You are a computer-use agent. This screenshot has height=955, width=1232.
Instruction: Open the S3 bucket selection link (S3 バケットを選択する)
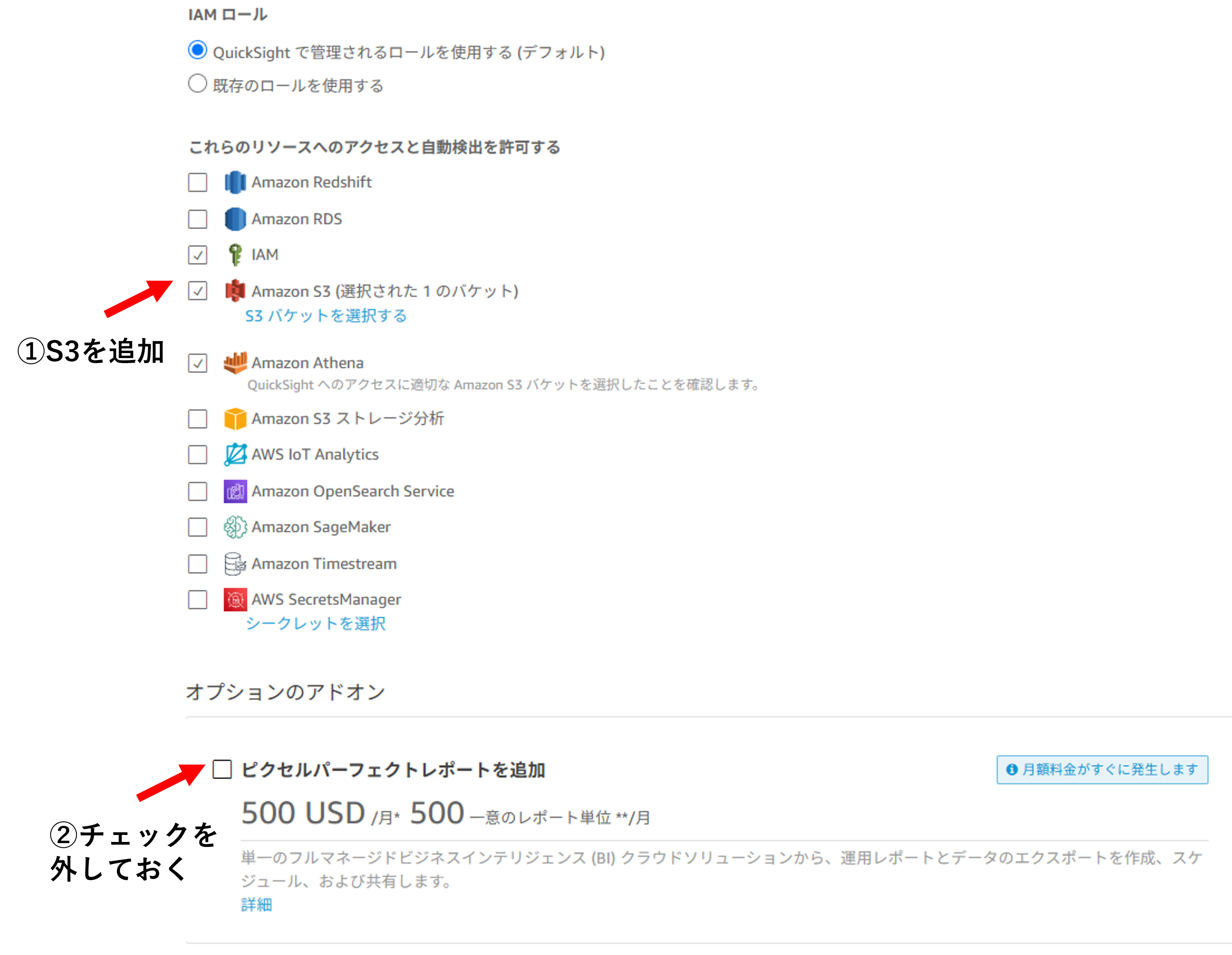pyautogui.click(x=326, y=316)
